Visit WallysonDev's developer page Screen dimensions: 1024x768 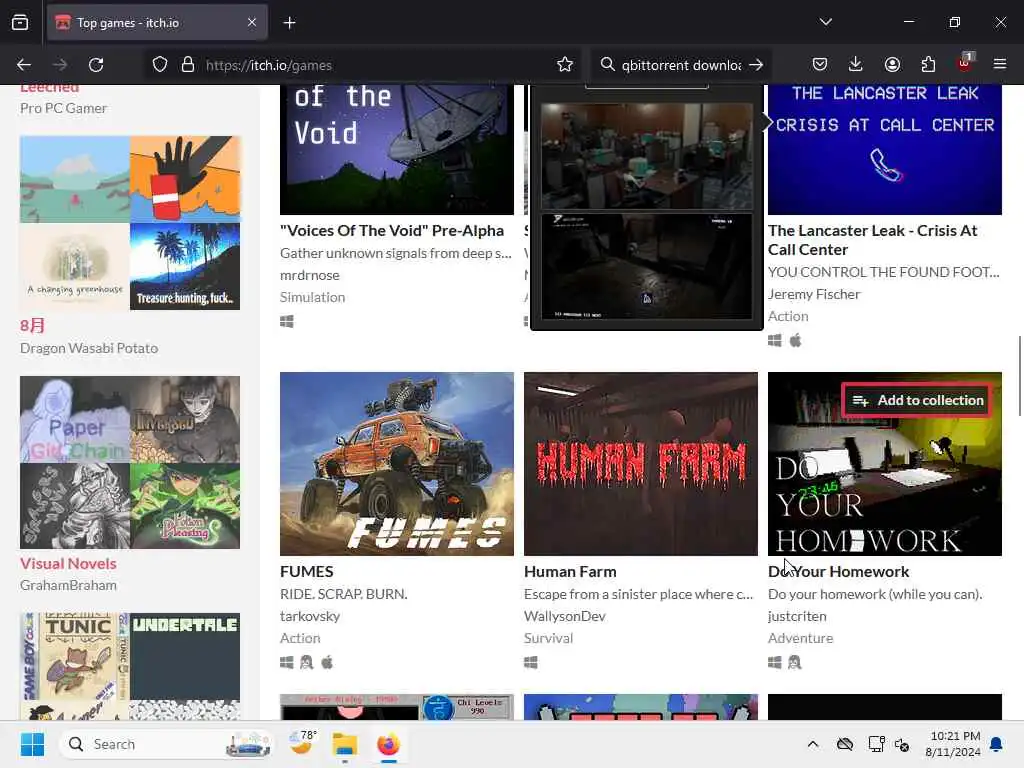(x=564, y=616)
